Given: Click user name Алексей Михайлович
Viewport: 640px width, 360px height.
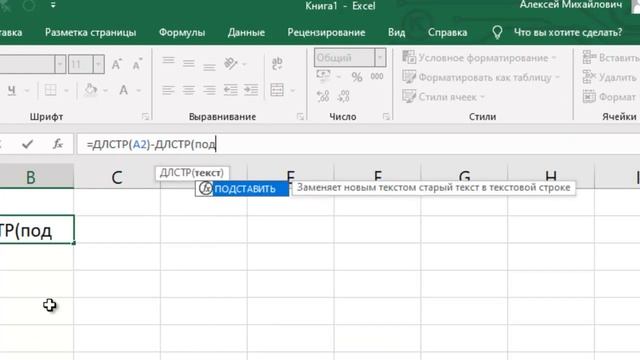Looking at the screenshot, I should [x=571, y=5].
